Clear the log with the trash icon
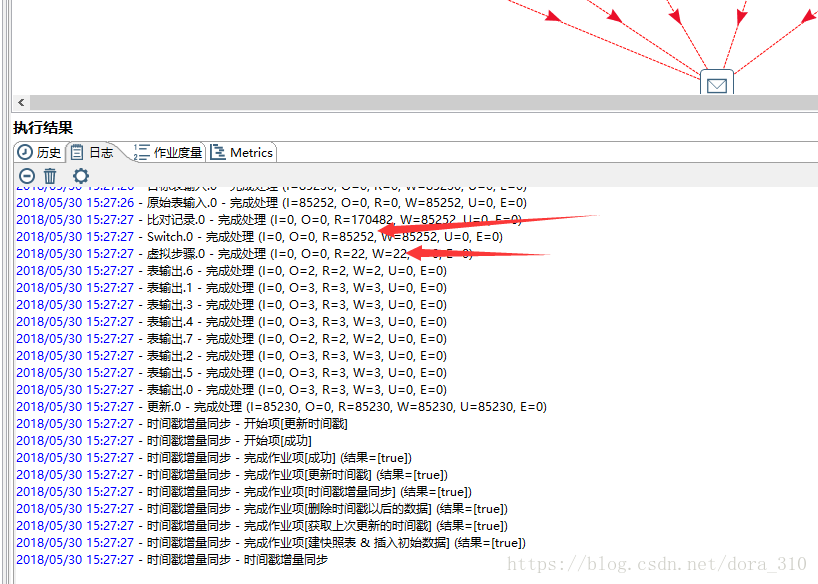This screenshot has width=818, height=584. point(50,176)
